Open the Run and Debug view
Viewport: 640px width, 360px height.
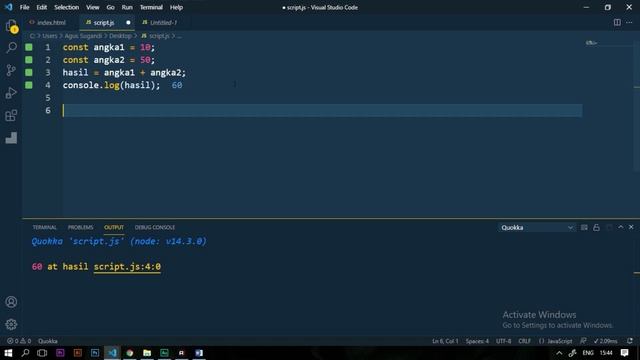coord(11,93)
